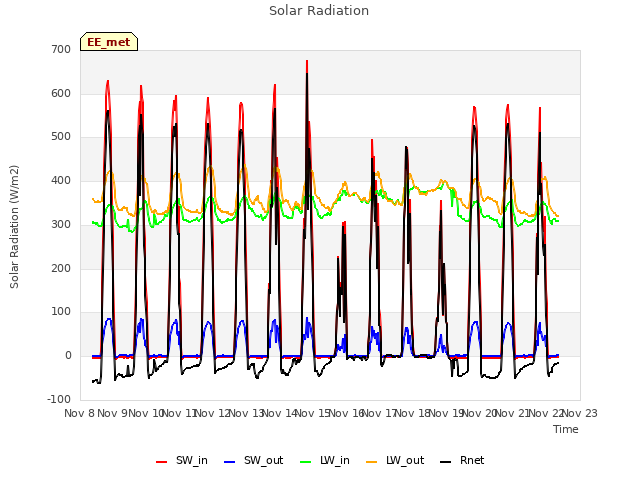Select the SW_out legend entry
The width and height of the screenshot is (640, 480).
[253, 460]
